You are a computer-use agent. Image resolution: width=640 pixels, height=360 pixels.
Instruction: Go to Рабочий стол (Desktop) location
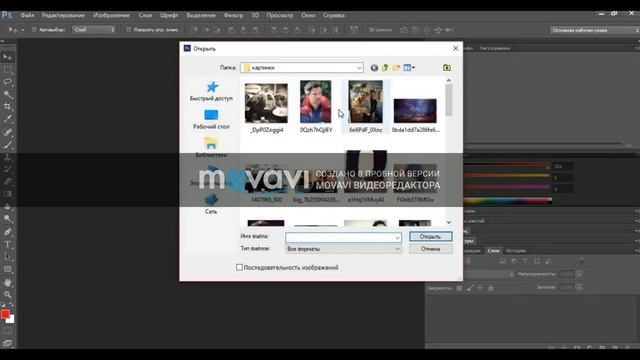pyautogui.click(x=211, y=119)
